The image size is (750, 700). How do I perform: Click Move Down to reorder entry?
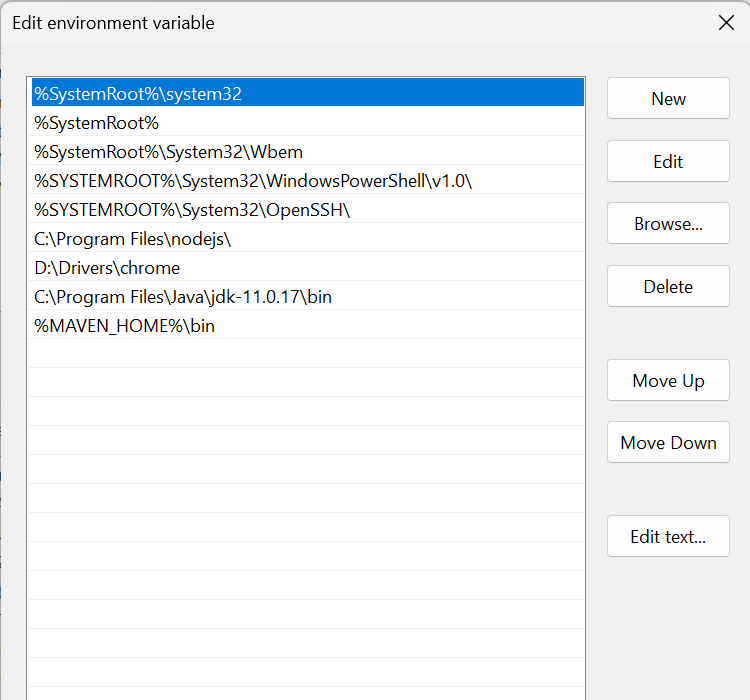coord(668,443)
